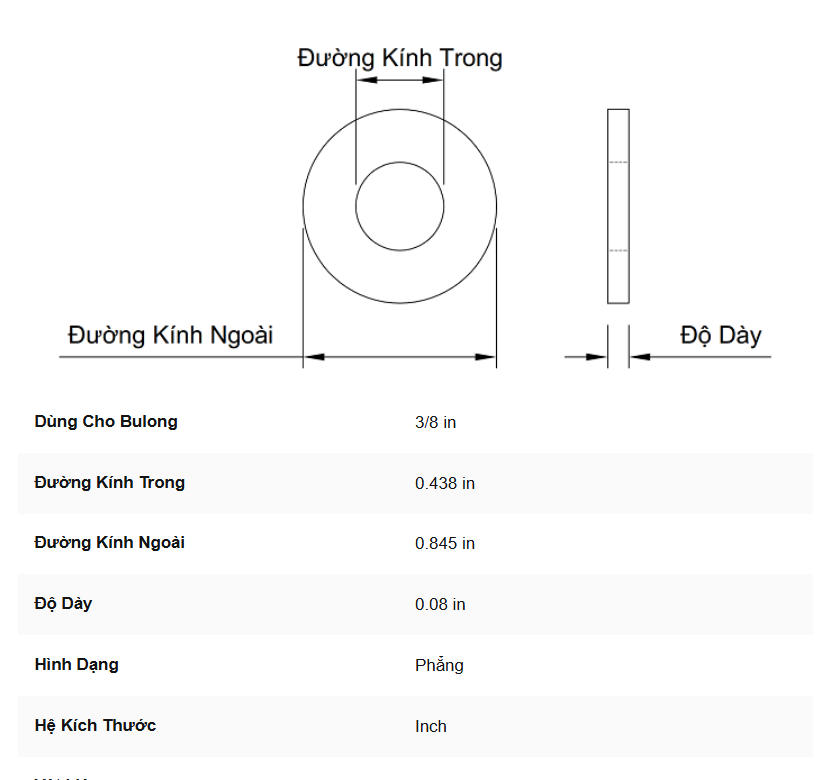Image resolution: width=831 pixels, height=780 pixels.
Task: Click the "0.08 in" thickness value
Action: (440, 605)
